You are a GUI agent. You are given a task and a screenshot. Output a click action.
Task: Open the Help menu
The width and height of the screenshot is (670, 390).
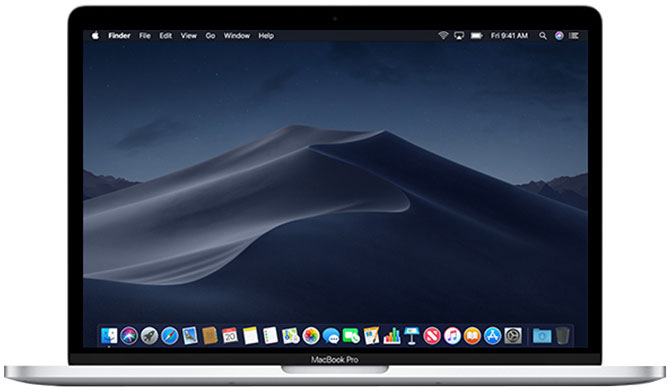click(266, 36)
